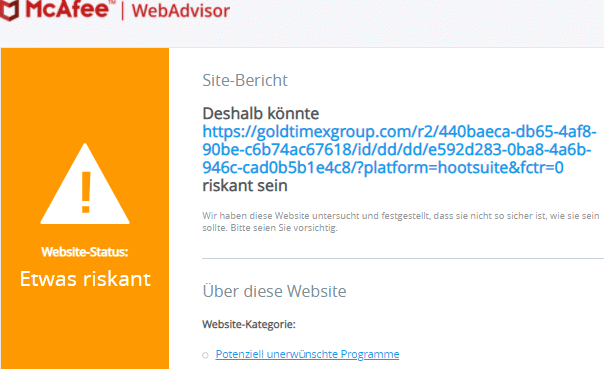Click the 'Etwas riskant' status text
Screen dimensions: 604x369
[x=85, y=279]
